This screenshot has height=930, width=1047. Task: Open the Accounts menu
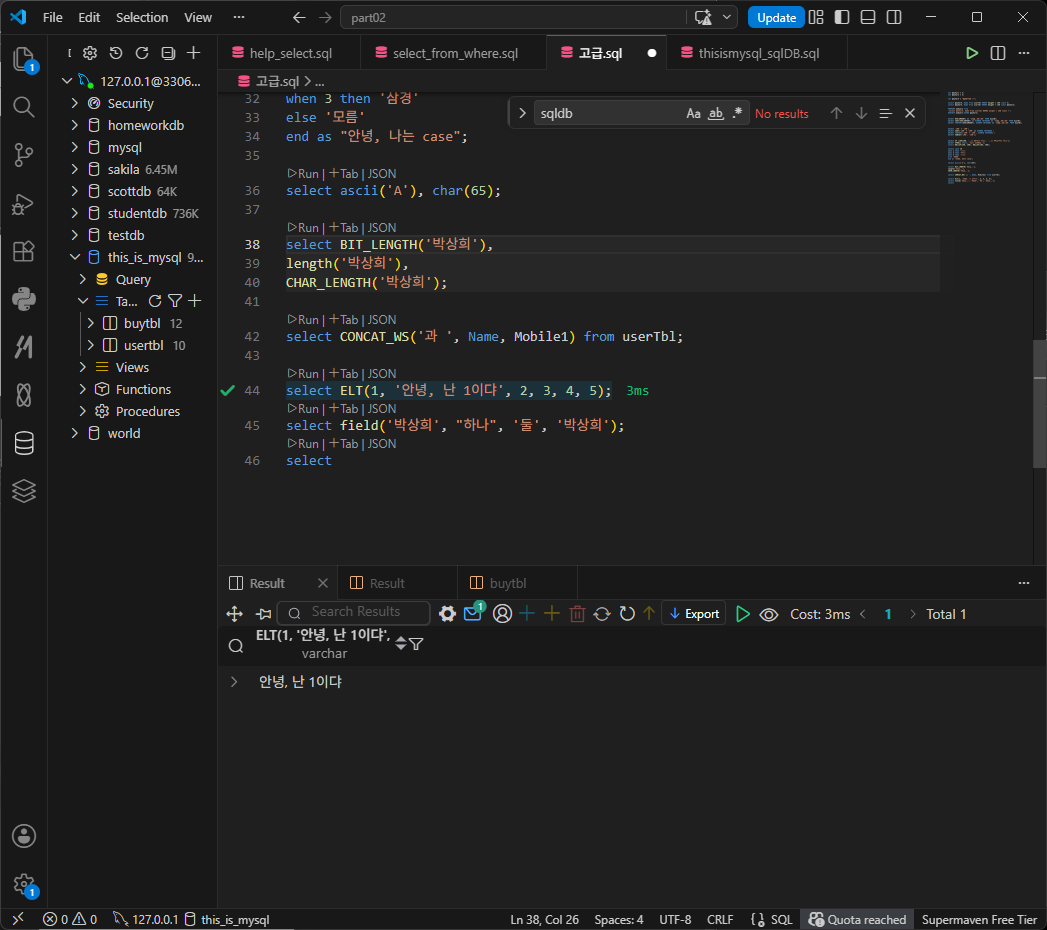click(24, 836)
